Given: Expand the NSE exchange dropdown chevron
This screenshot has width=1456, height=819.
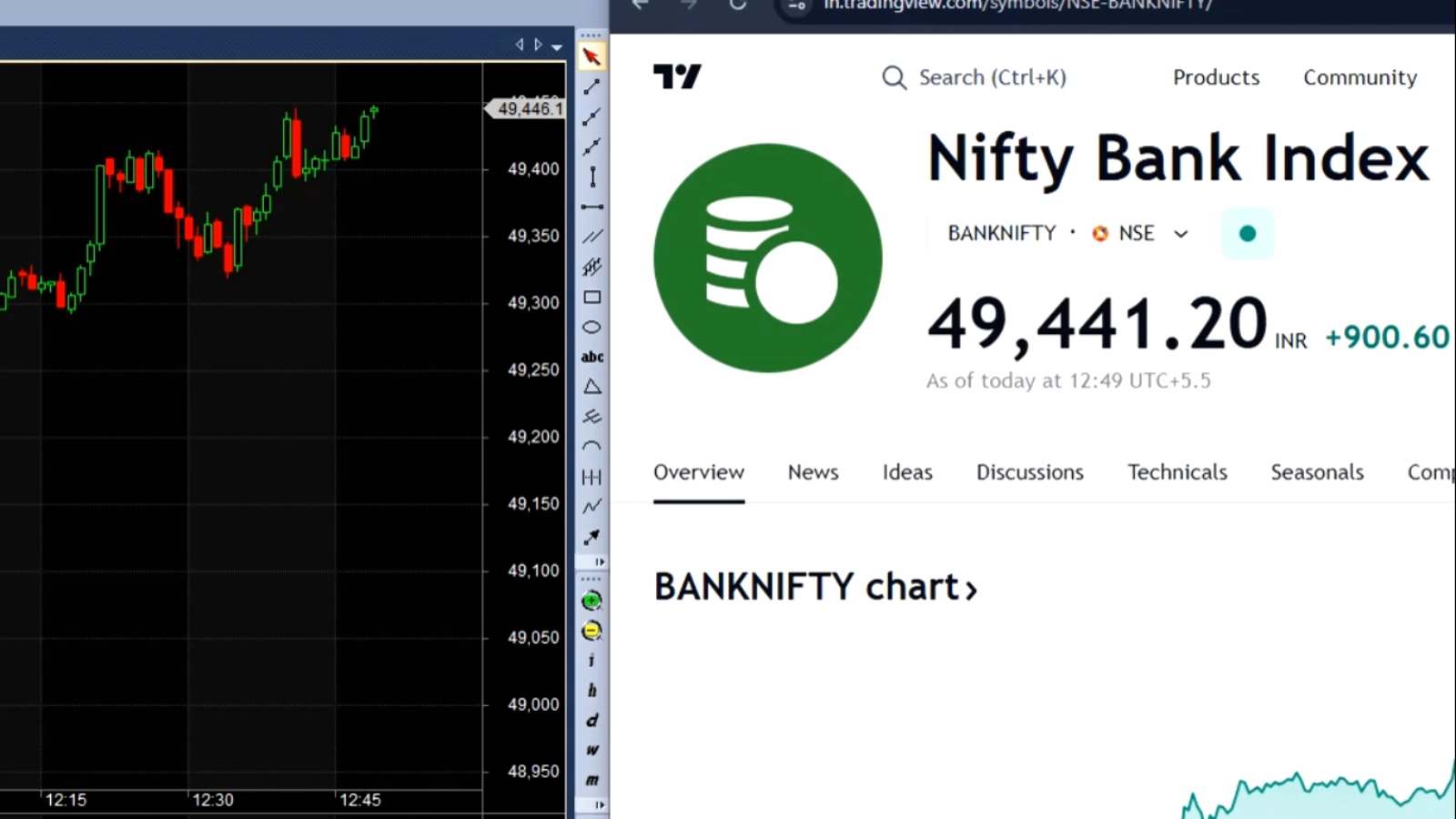Looking at the screenshot, I should click(1181, 234).
